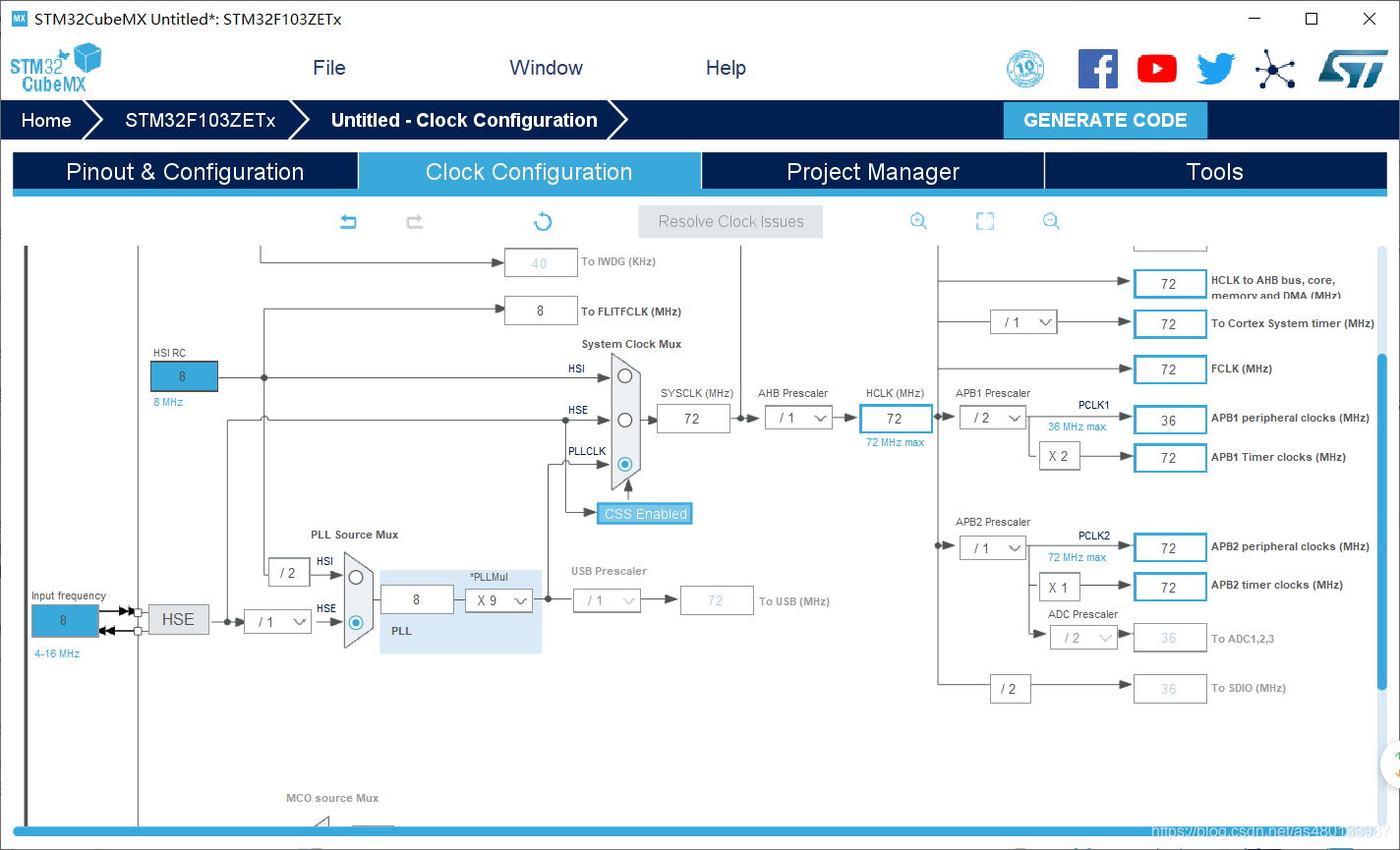Click the HCLK (MHz) input field

click(895, 419)
